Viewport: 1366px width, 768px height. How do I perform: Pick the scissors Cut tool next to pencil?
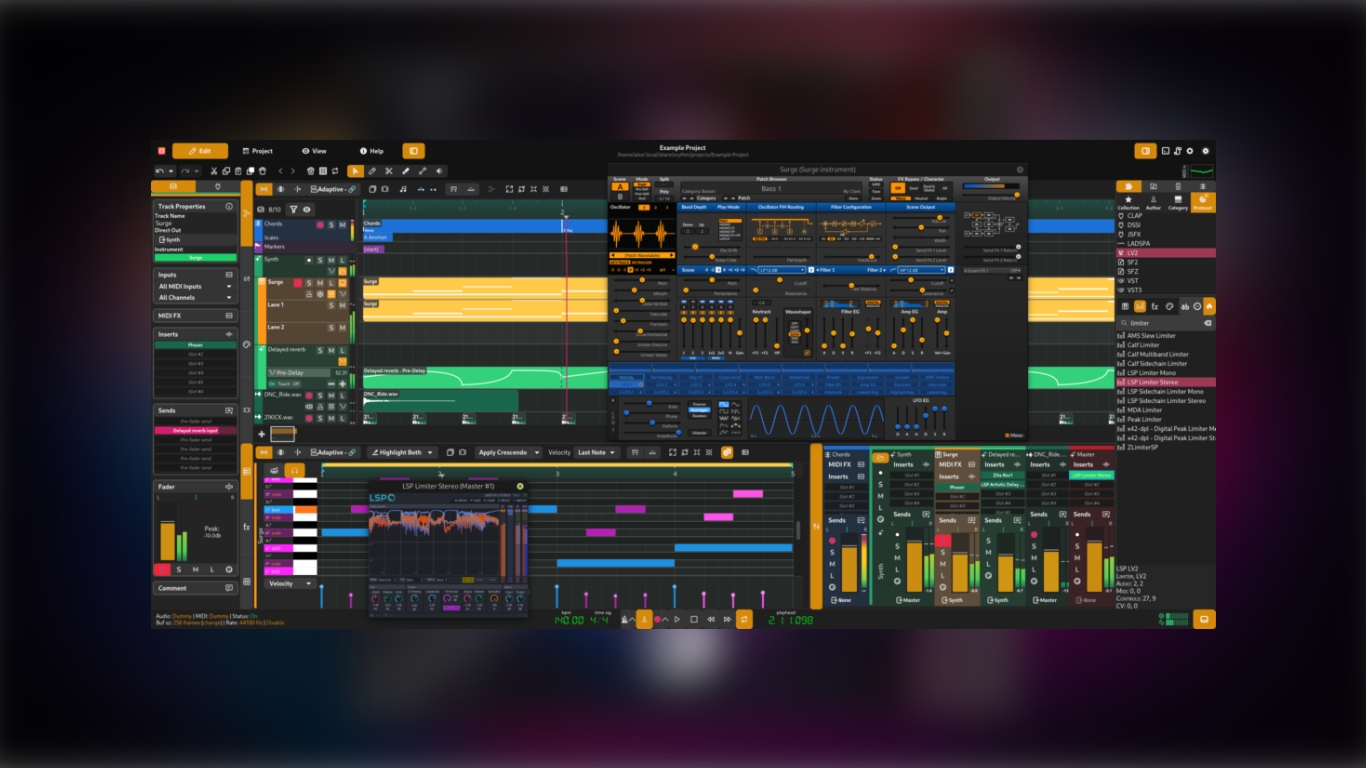389,171
